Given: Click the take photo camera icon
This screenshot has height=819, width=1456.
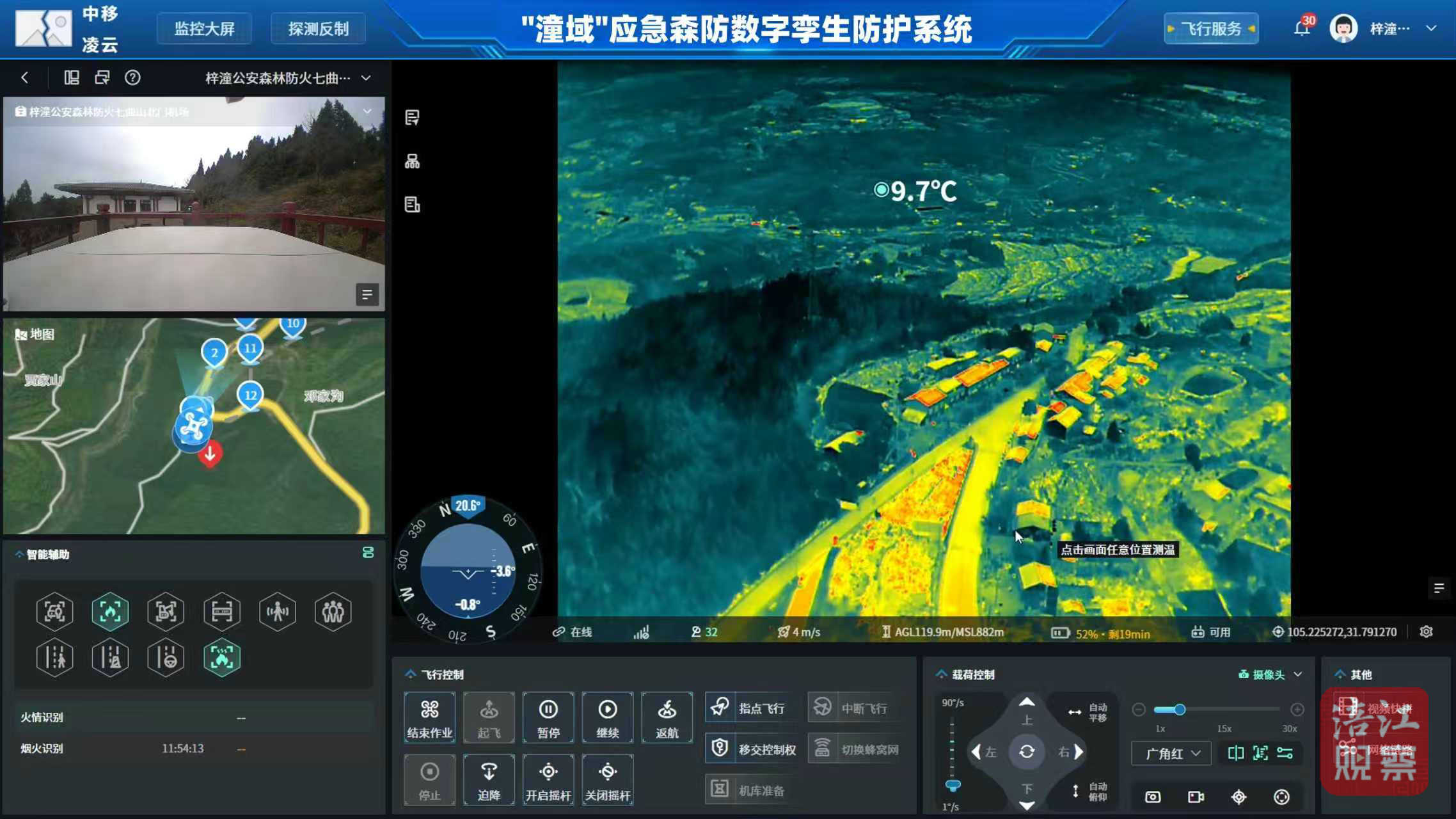Looking at the screenshot, I should pos(1153,797).
